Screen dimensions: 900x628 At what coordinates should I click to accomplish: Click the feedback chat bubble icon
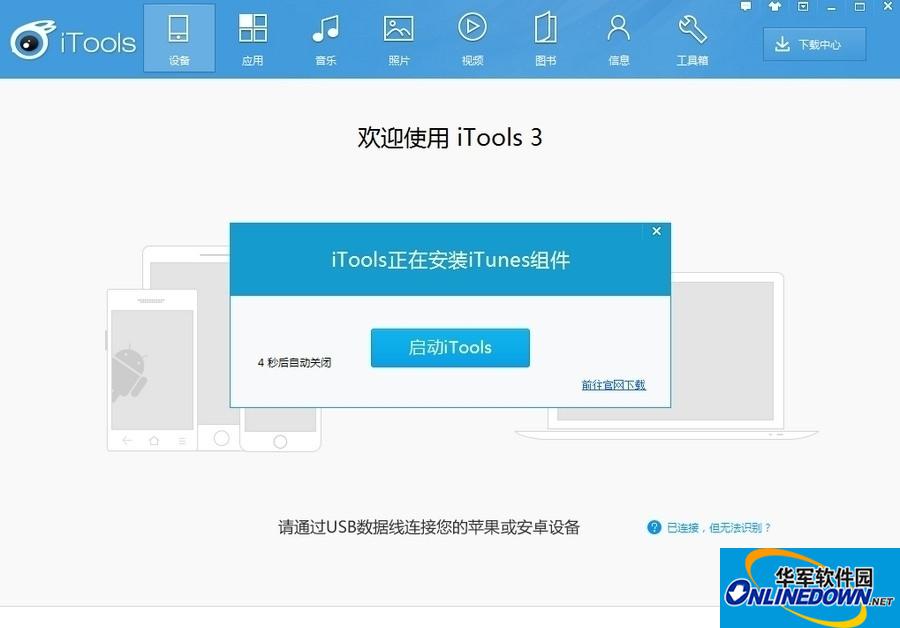pyautogui.click(x=746, y=7)
